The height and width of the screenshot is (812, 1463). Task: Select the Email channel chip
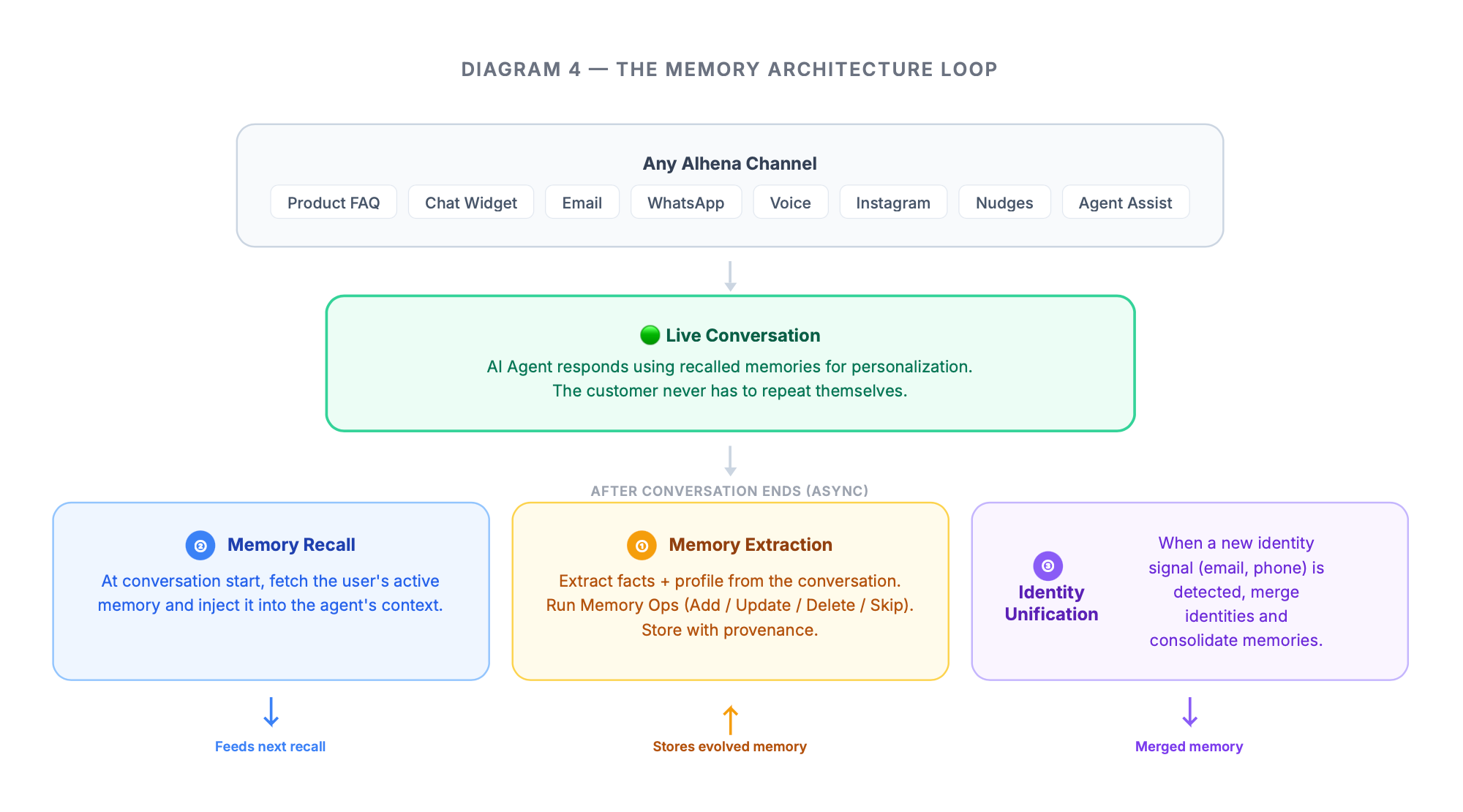pyautogui.click(x=582, y=203)
